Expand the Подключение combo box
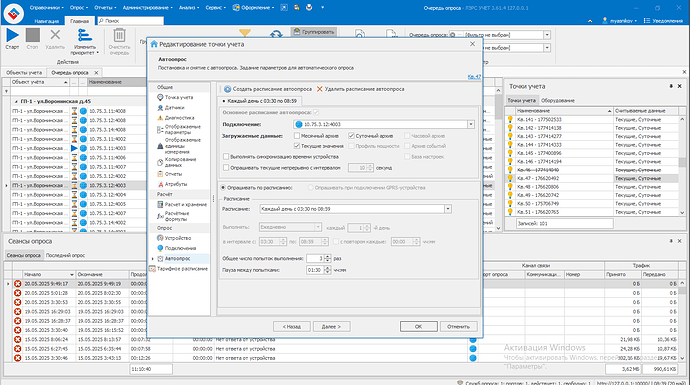The image size is (690, 385). point(470,124)
